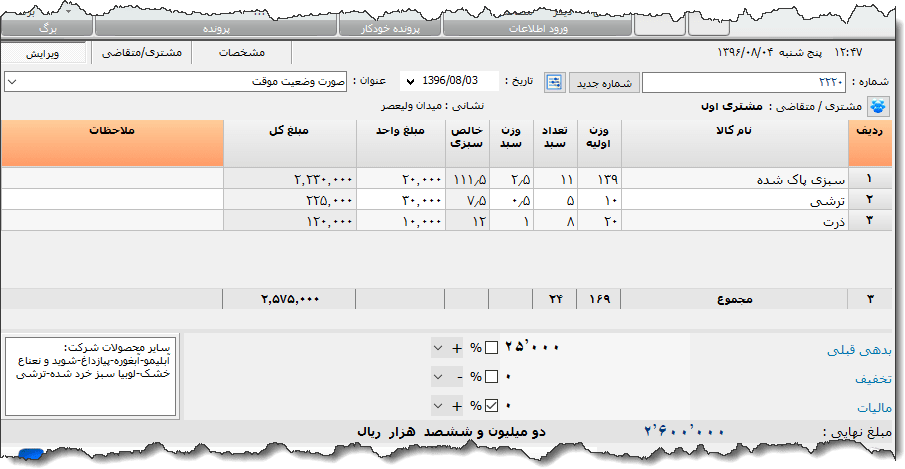Screen dimensions: 905x469
Task: Click the ملاحظات column header
Action: pos(112,143)
